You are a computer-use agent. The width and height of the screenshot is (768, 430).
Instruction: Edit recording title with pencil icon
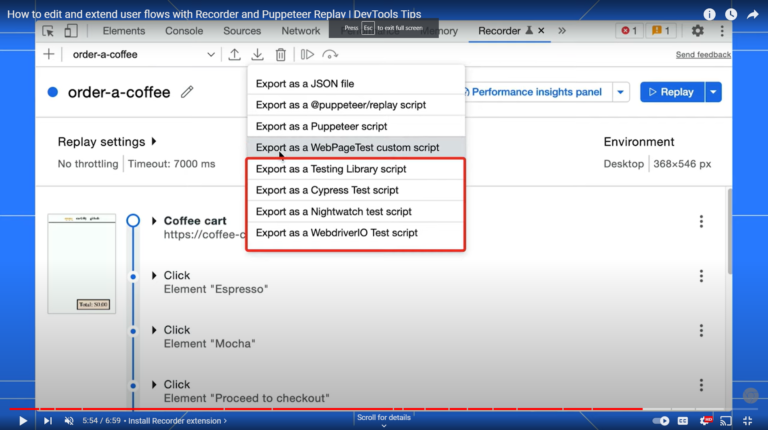187,92
